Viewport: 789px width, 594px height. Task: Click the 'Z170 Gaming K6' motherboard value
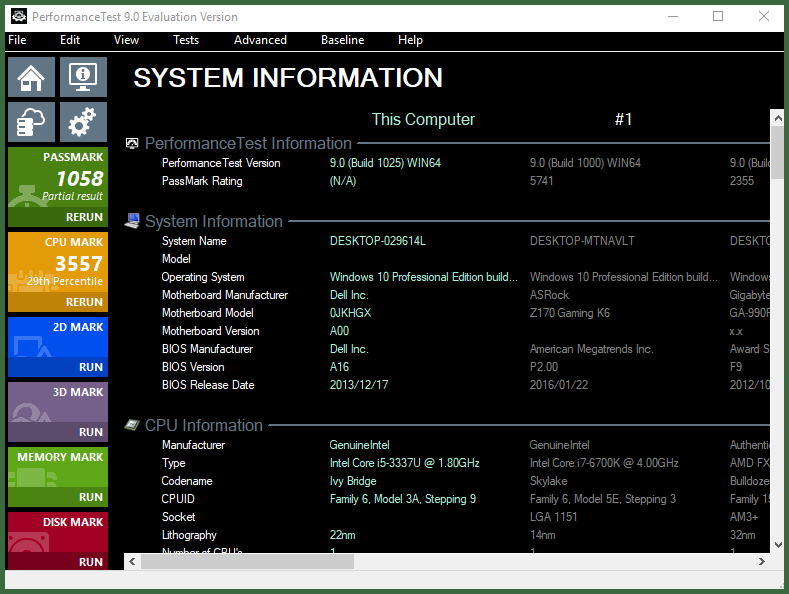(x=570, y=313)
